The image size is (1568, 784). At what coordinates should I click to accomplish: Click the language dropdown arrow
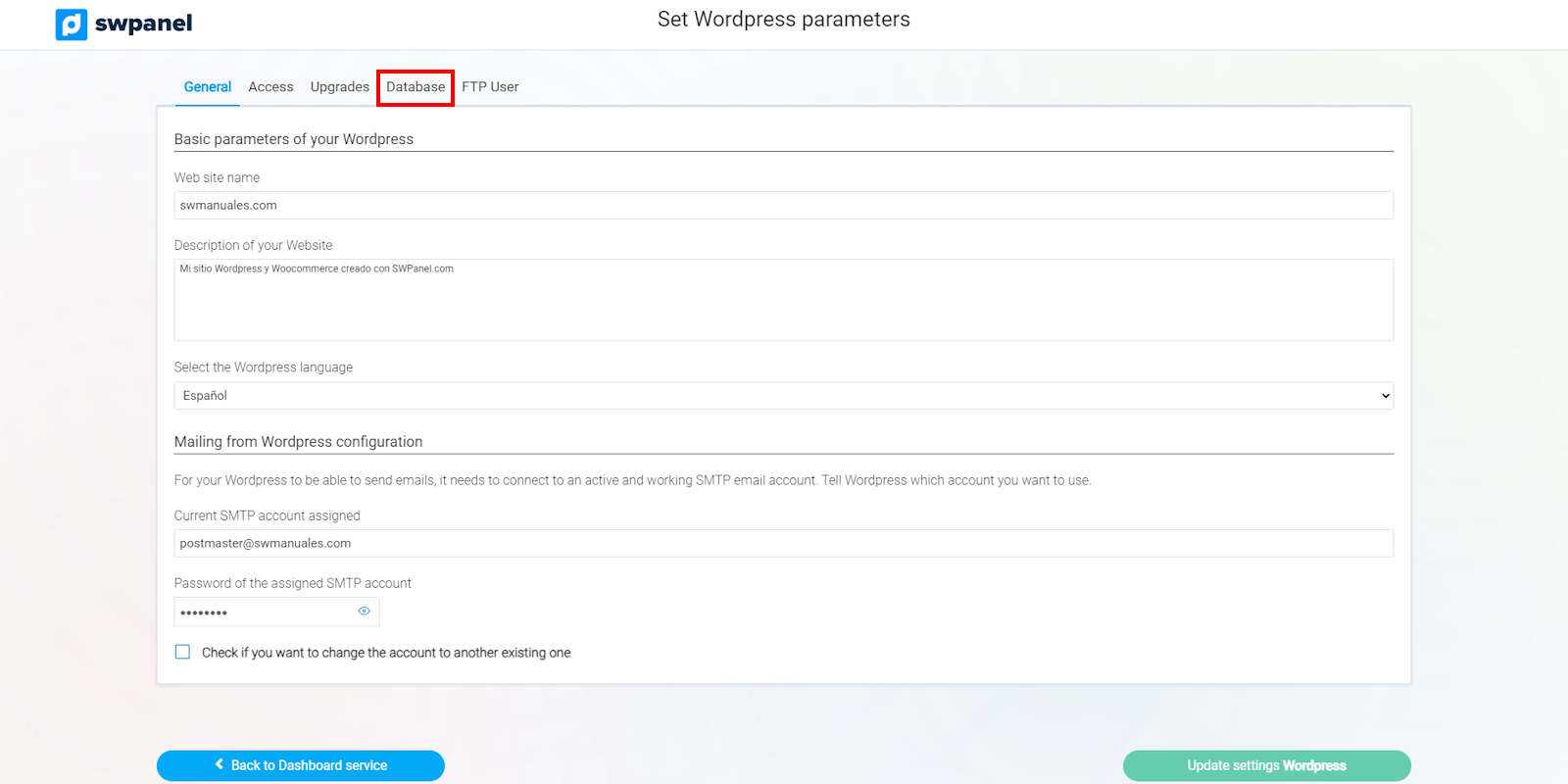tap(1386, 396)
